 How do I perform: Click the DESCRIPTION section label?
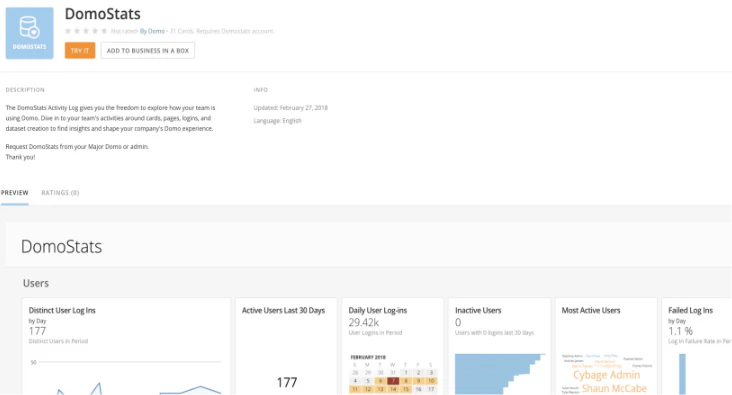coord(25,90)
